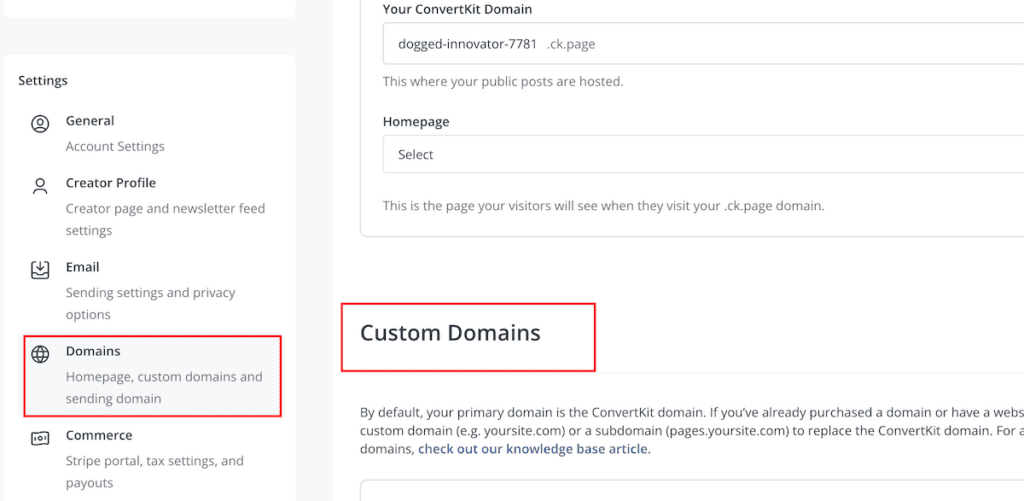Open the Homepage Select dropdown
Image resolution: width=1024 pixels, height=501 pixels.
[x=703, y=155]
